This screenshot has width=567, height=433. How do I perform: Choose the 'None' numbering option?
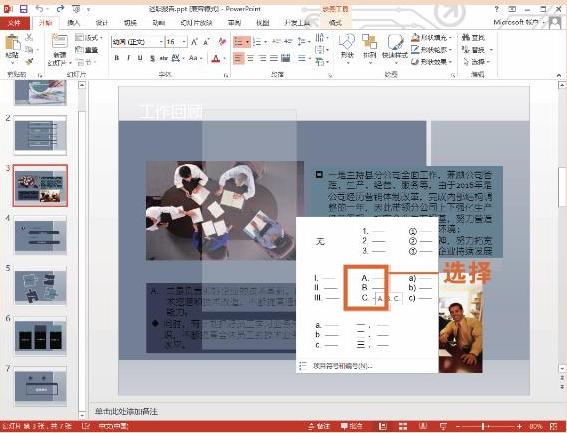tap(320, 241)
